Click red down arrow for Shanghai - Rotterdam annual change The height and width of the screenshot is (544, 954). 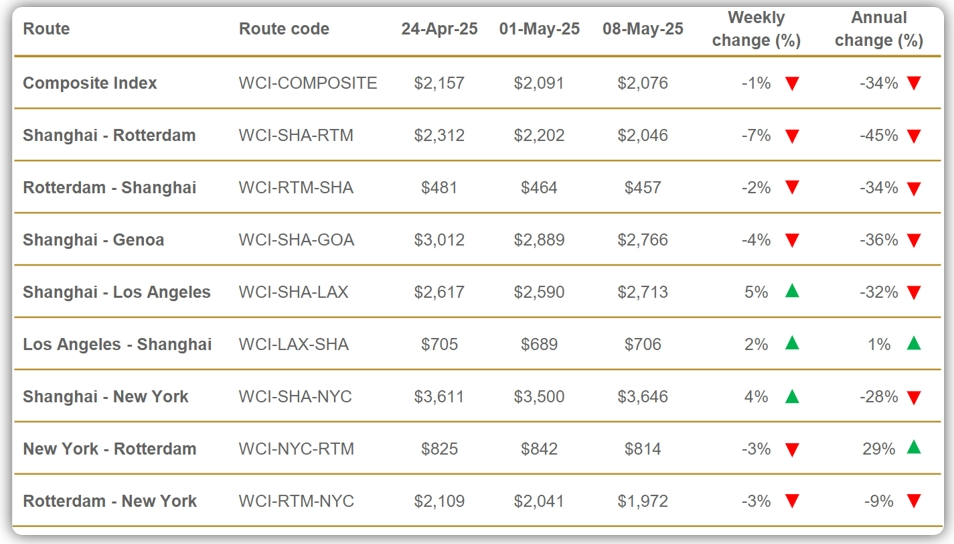click(913, 136)
